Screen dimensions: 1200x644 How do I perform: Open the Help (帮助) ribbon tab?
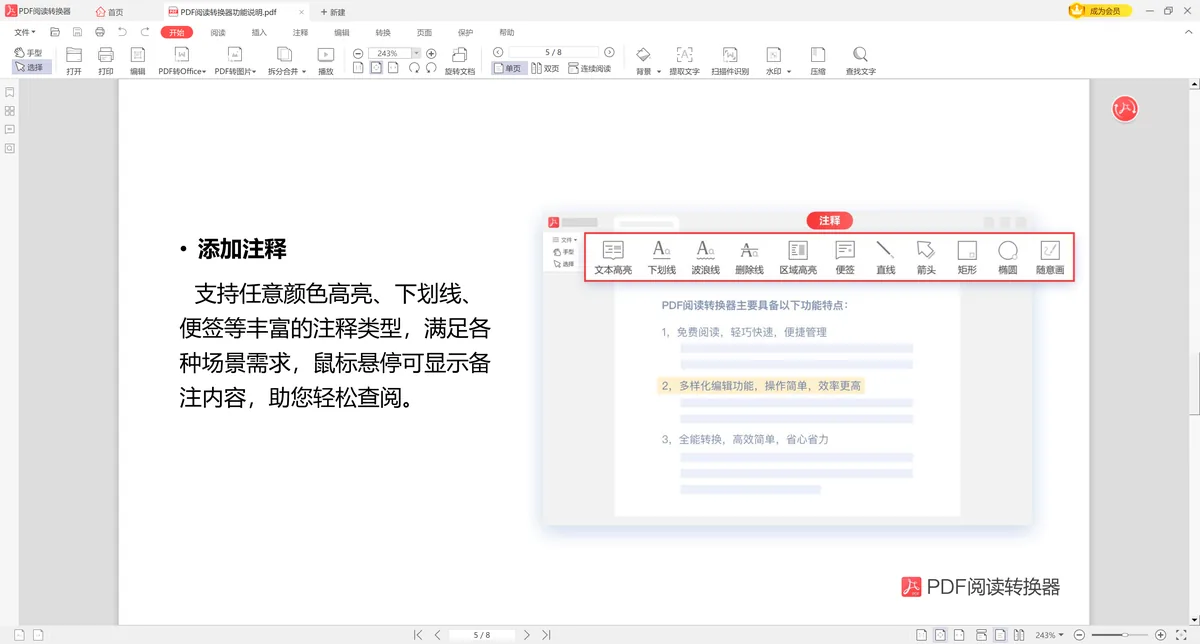pos(507,33)
